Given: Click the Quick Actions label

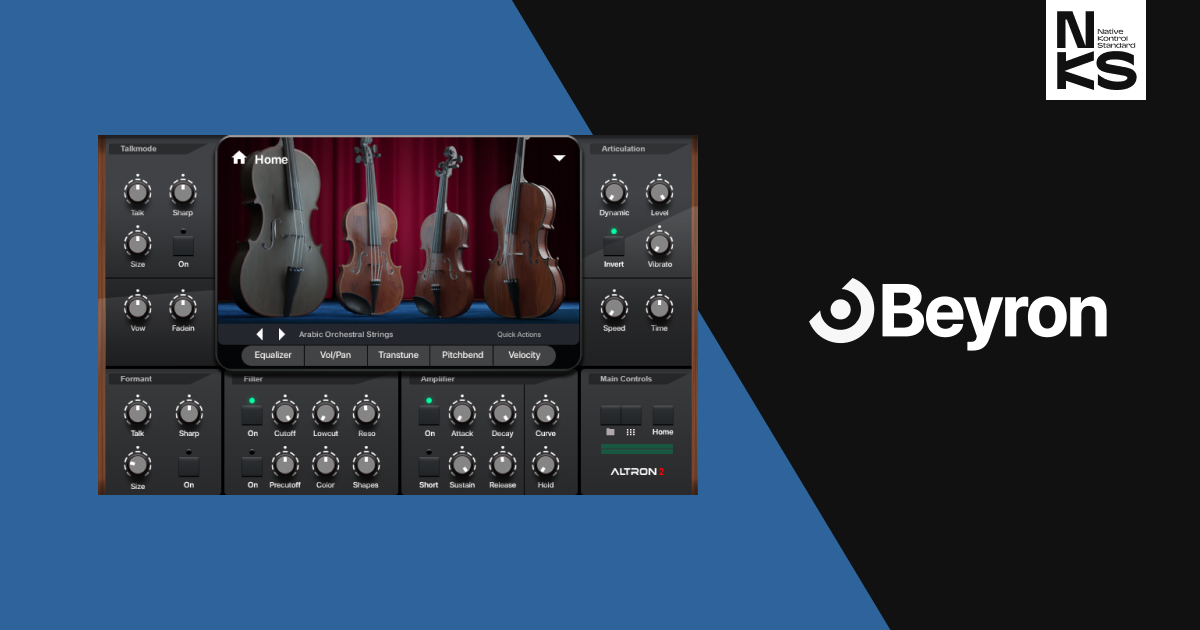Looking at the screenshot, I should [x=520, y=334].
